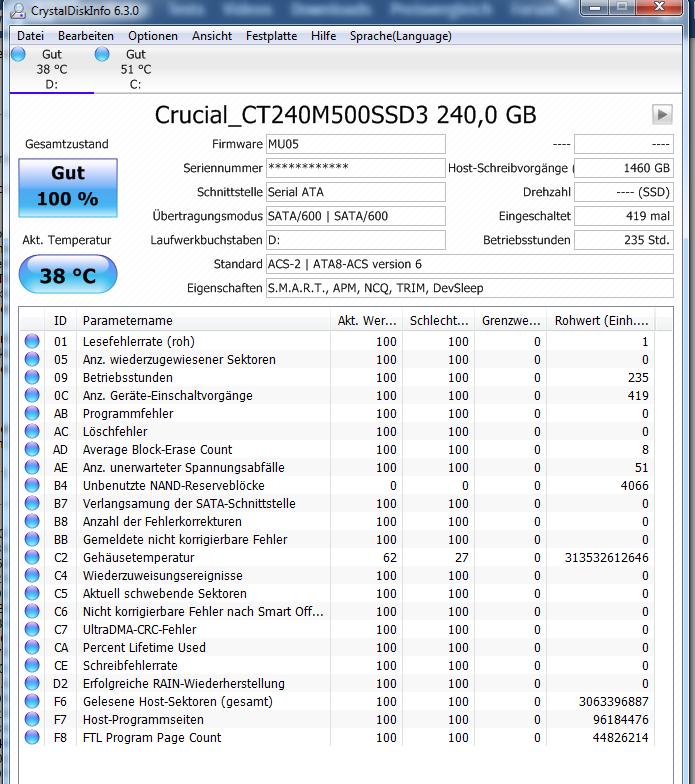Click the Eingeschaltet value 419 mal

point(624,216)
